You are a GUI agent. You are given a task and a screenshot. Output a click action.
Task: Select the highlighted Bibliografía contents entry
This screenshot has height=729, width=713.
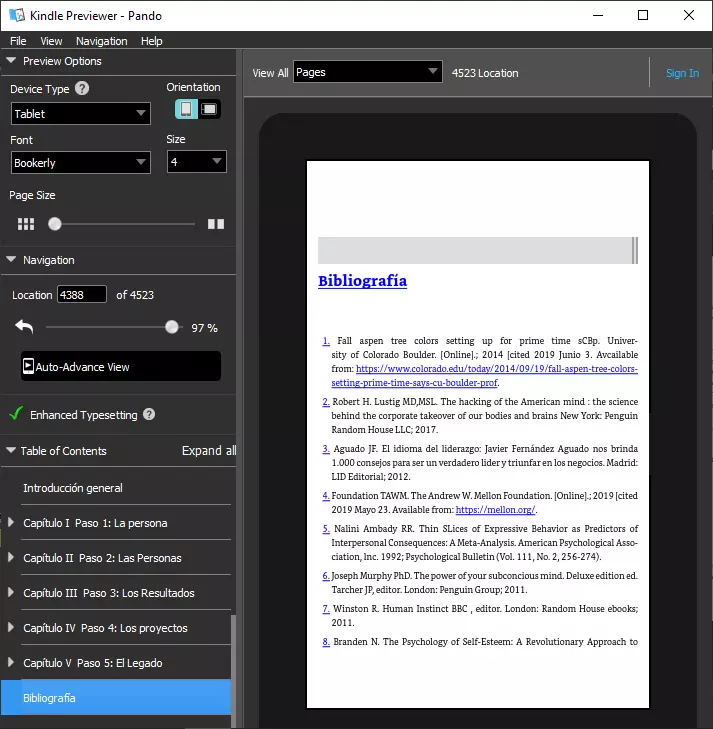[116, 697]
